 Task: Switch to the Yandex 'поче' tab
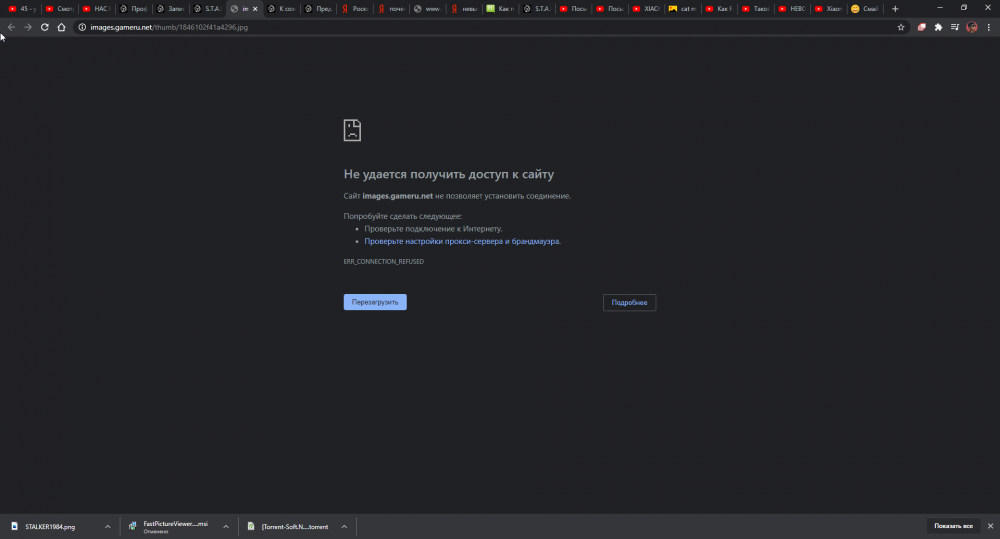click(x=392, y=9)
